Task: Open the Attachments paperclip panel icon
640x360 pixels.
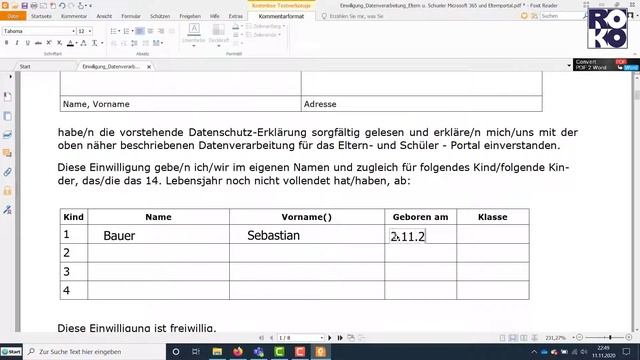Action: [8, 172]
